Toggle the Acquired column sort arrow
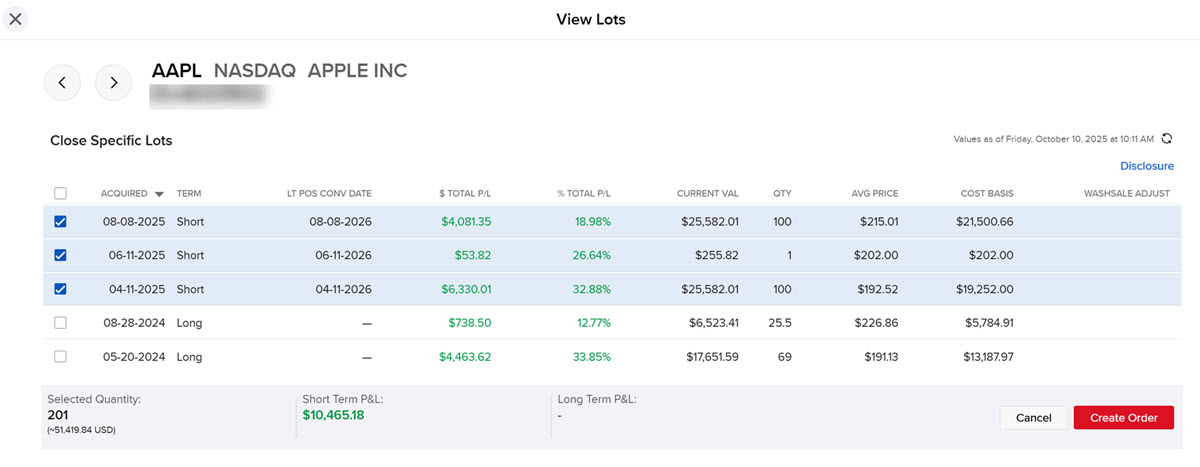 tap(158, 194)
